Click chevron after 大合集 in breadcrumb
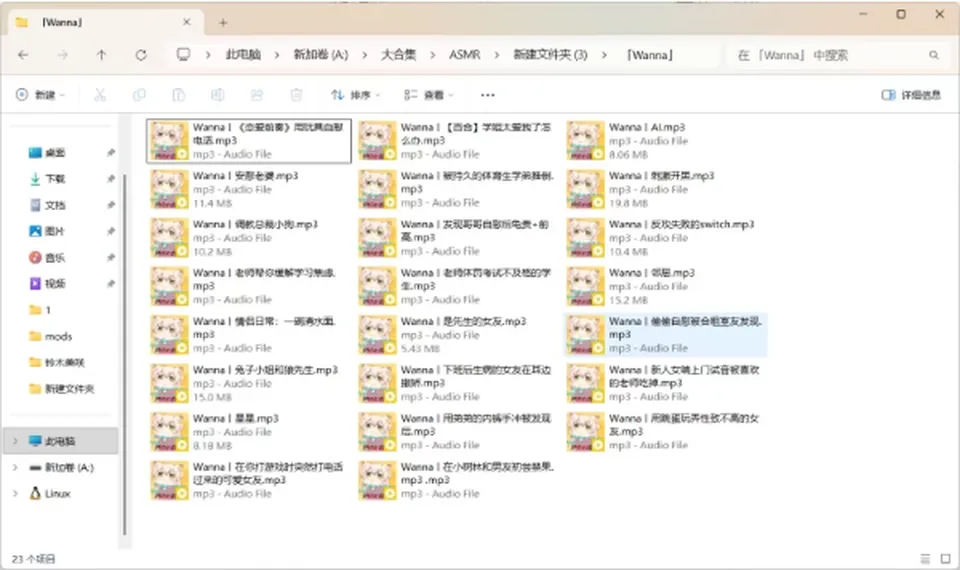Image resolution: width=960 pixels, height=570 pixels. tap(432, 55)
